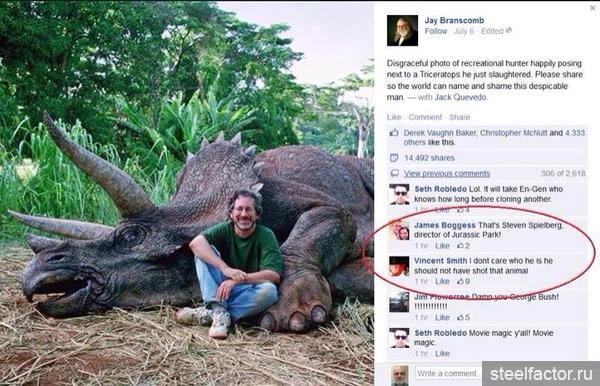Viewport: 600px width, 386px height.
Task: Open Jay Branscomb's name link
Action: pos(454,20)
